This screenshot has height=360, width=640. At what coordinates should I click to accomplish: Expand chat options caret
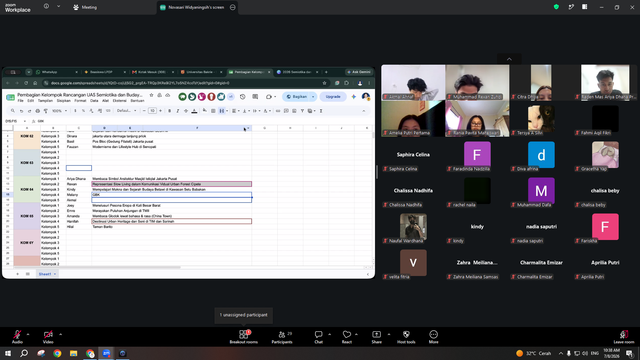coord(329,334)
